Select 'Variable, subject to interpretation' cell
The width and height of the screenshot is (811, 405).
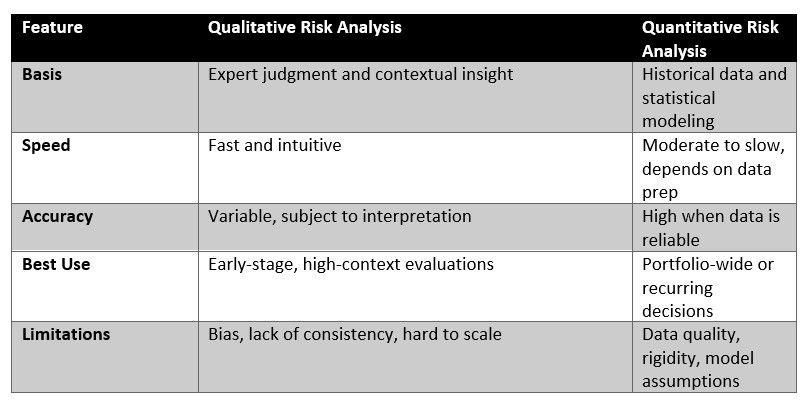(339, 216)
